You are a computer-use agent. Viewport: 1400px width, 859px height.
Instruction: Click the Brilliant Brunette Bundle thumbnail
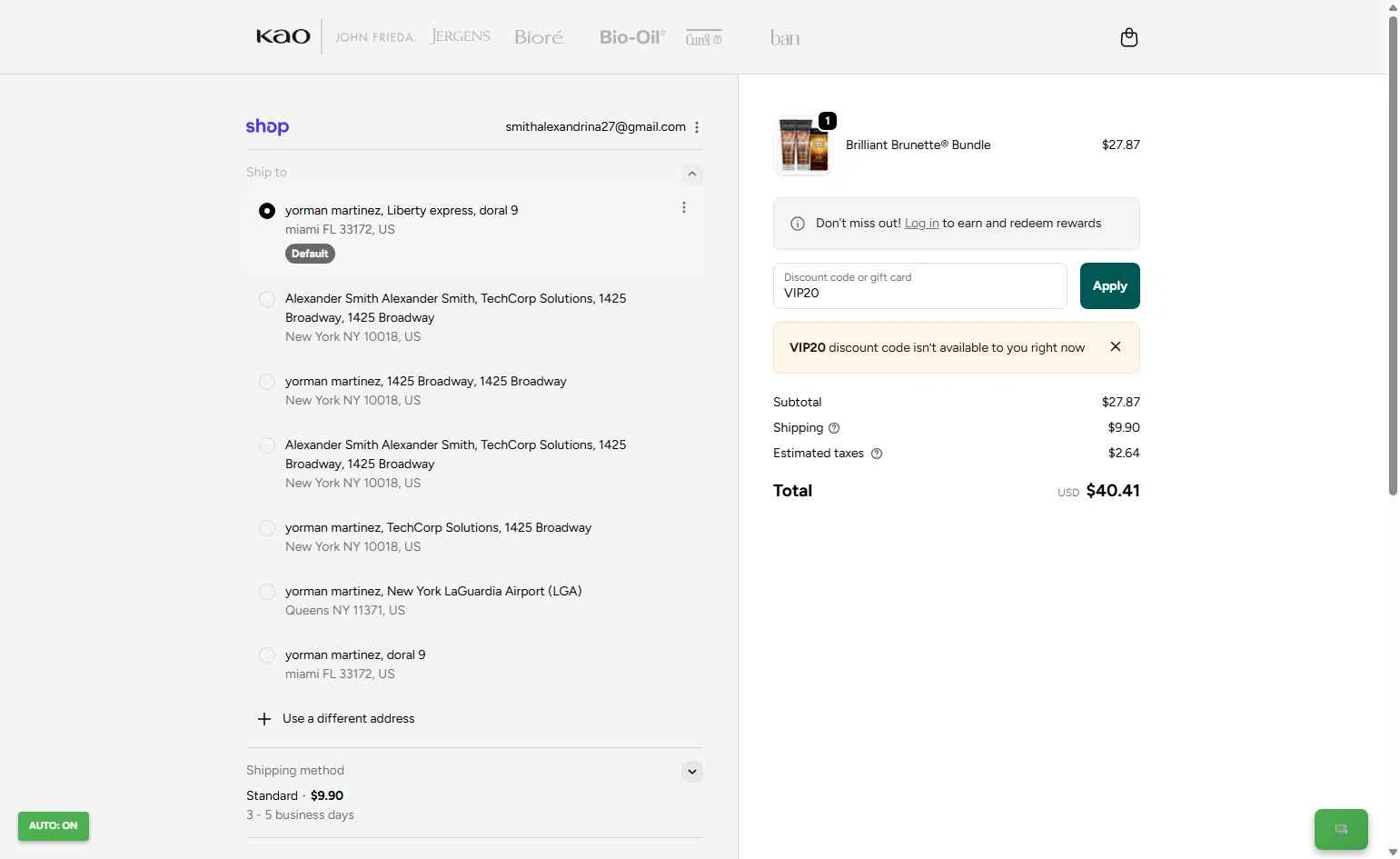[802, 145]
